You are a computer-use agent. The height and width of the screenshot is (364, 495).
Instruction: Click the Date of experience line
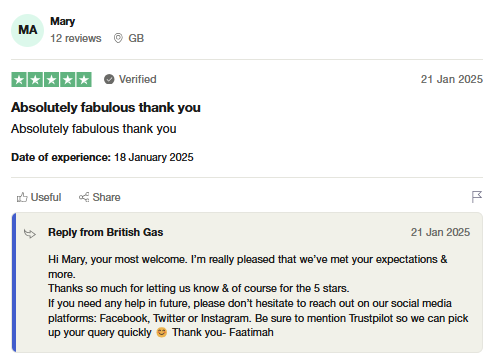[x=102, y=157]
